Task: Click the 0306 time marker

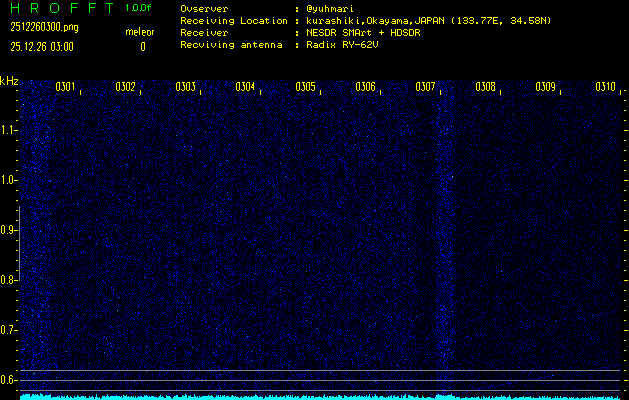Action: pos(365,87)
